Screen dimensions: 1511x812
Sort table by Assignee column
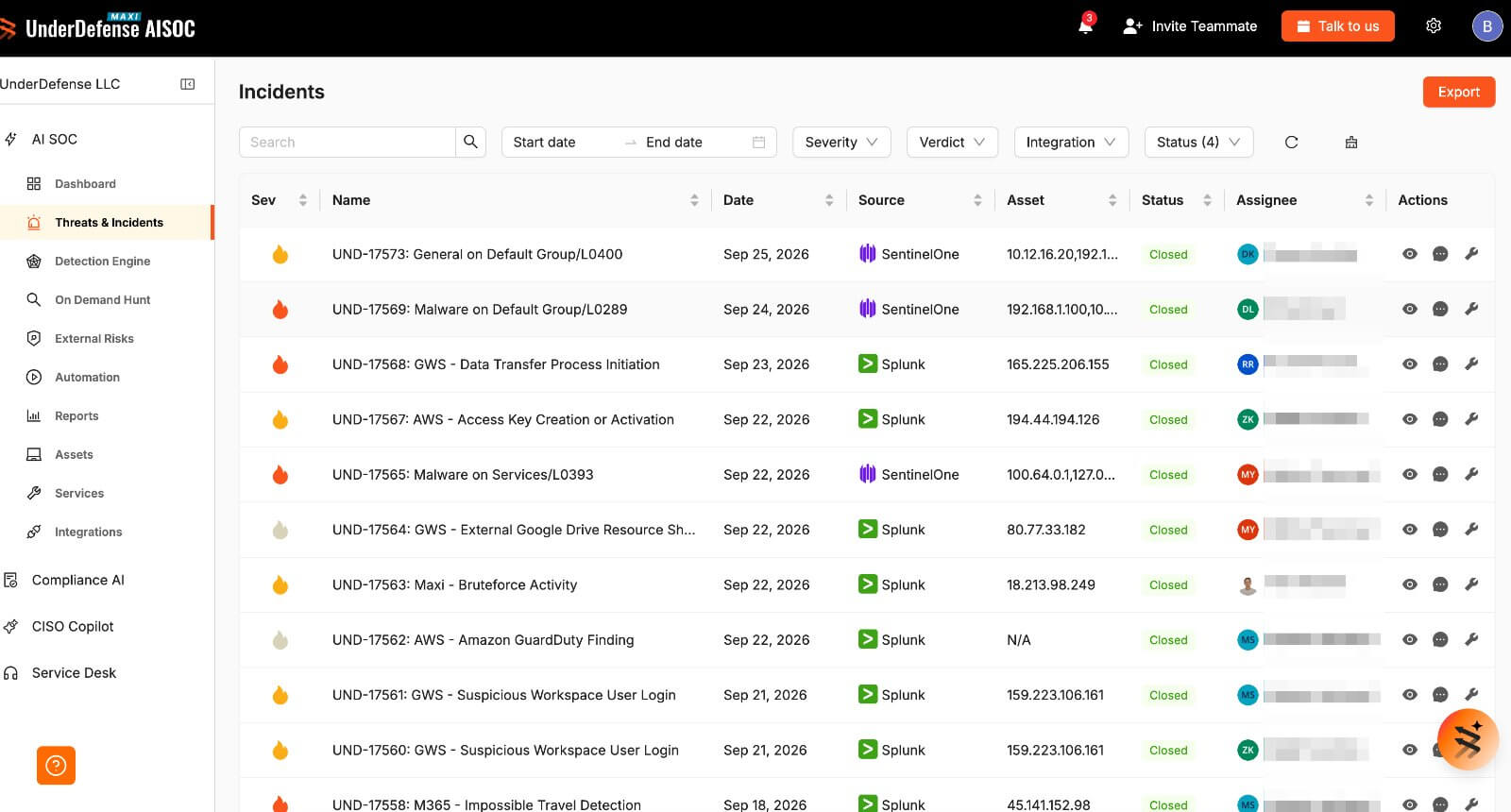1368,200
